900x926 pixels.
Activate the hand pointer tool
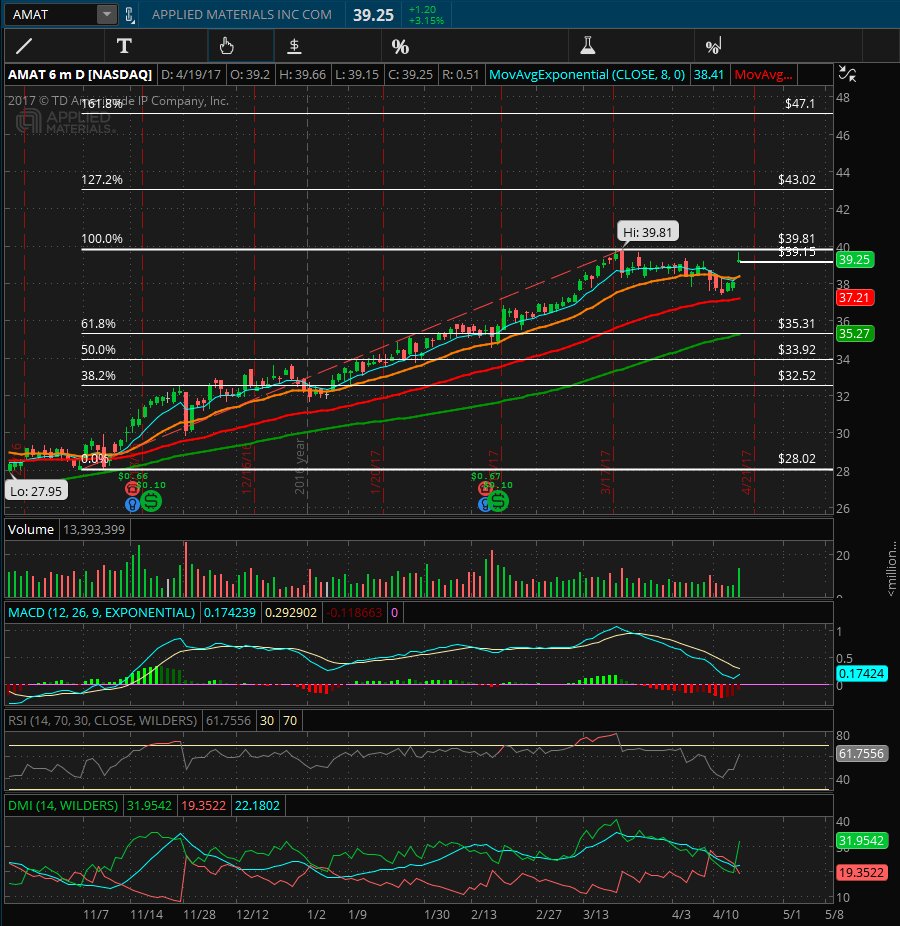pos(228,45)
